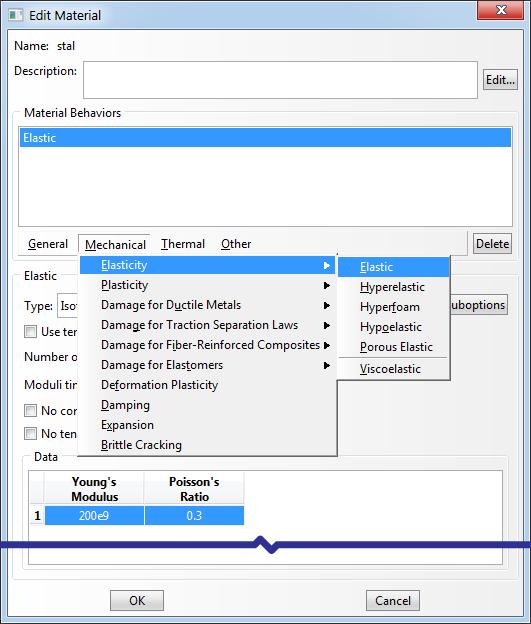Close the Edit Material dialog
This screenshot has width=531, height=624.
tap(501, 10)
